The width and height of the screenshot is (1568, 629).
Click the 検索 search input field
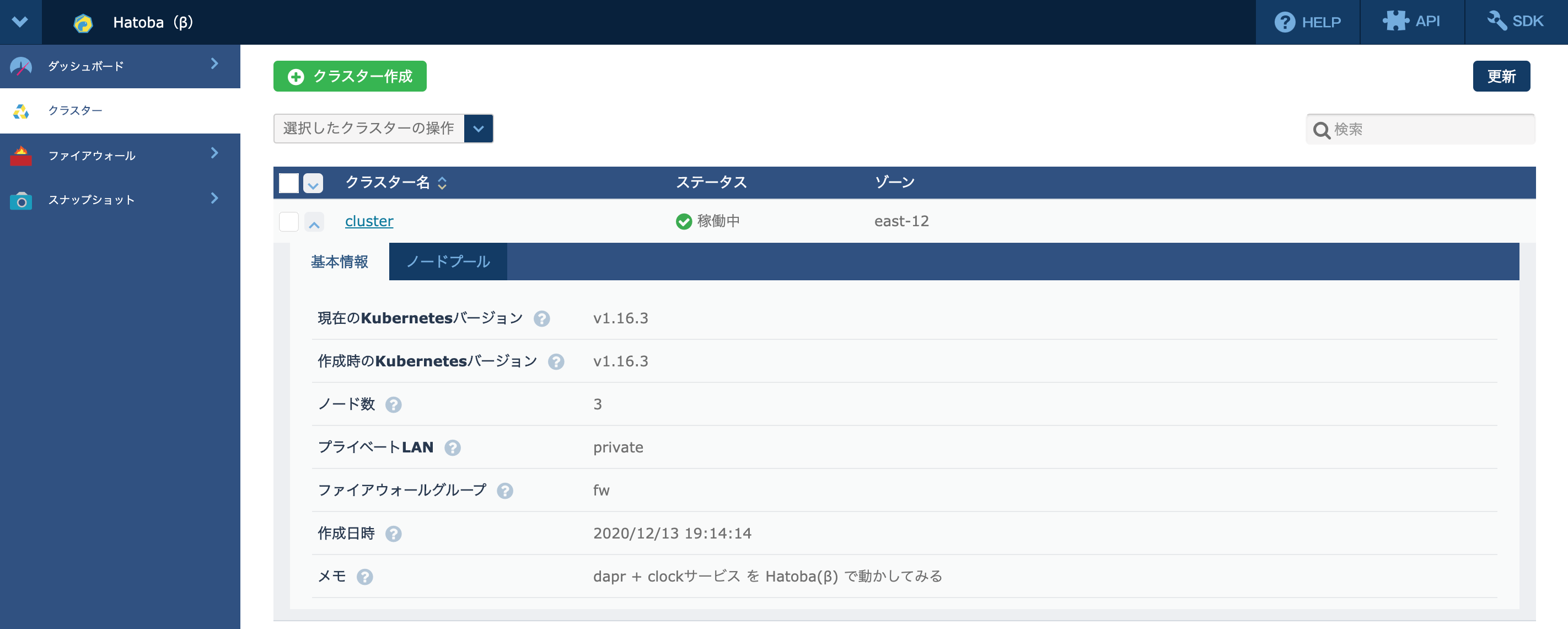pos(1430,130)
